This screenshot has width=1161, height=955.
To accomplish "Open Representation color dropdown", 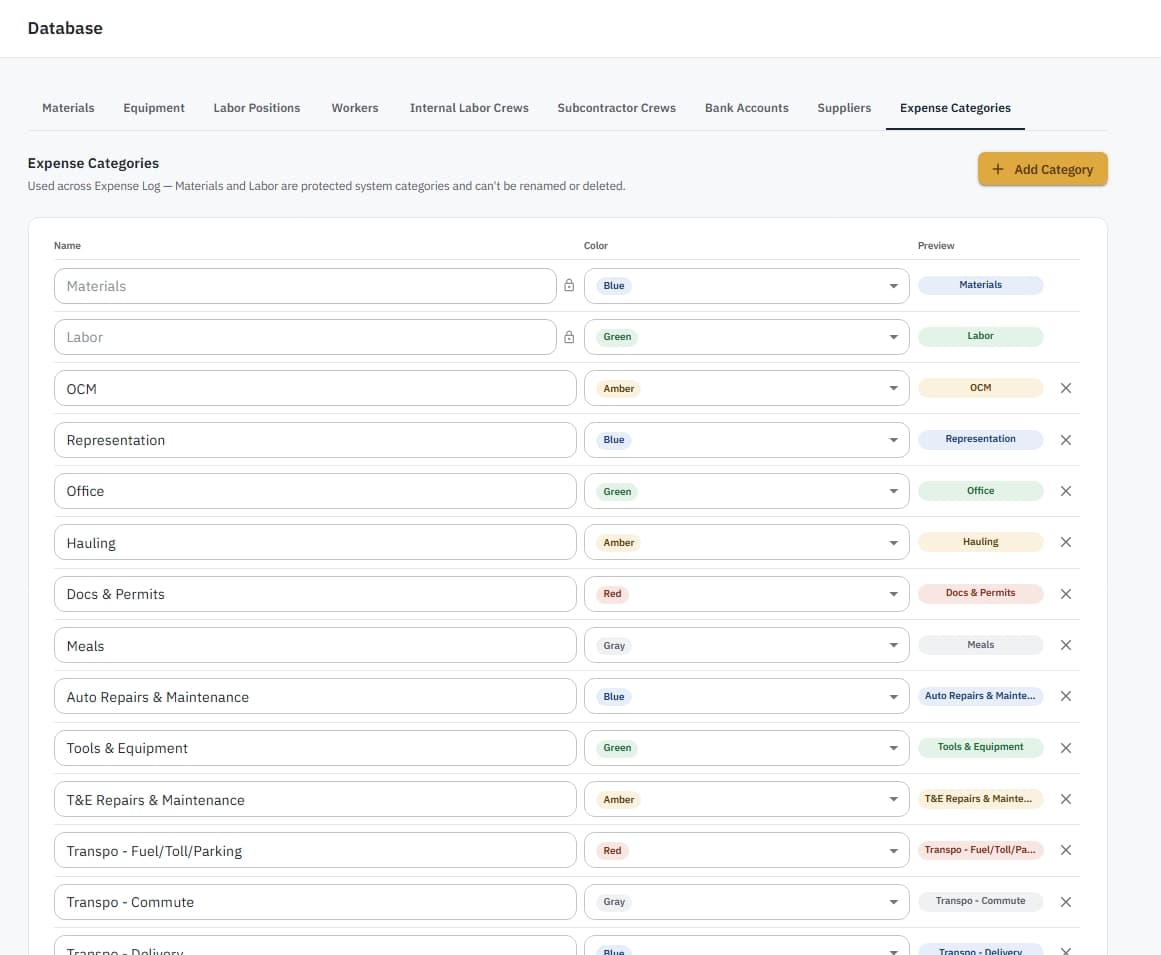I will (x=746, y=440).
